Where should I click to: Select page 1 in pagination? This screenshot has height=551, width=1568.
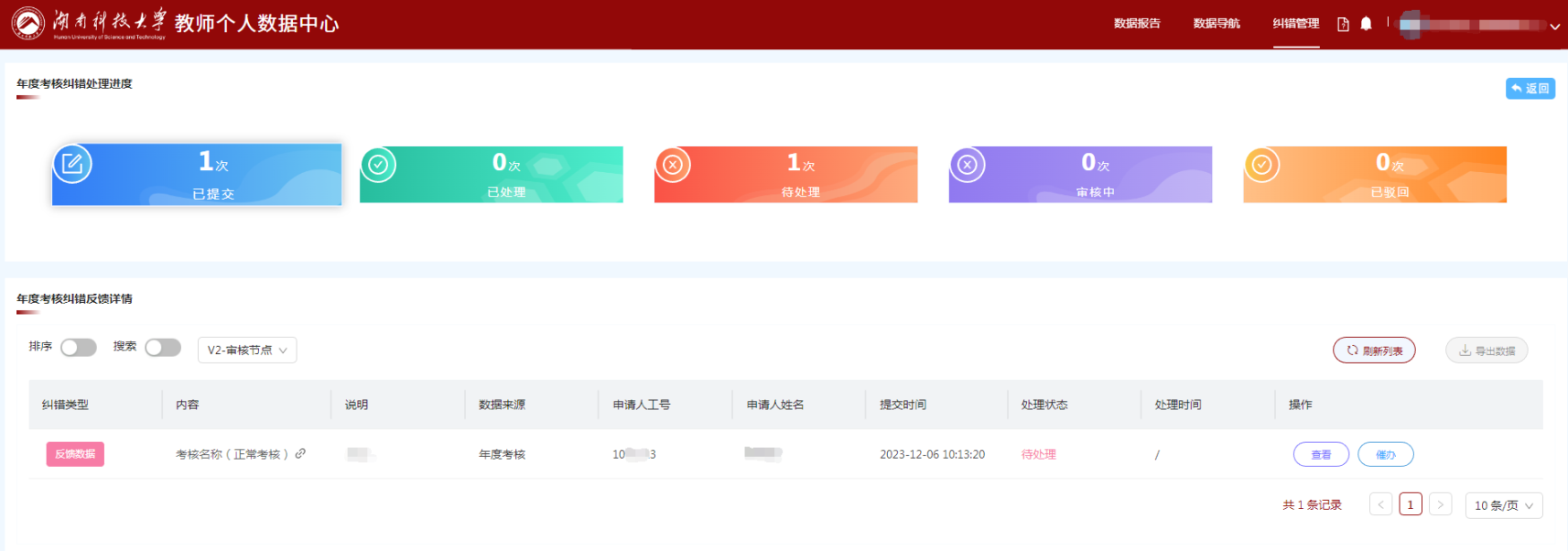1411,505
